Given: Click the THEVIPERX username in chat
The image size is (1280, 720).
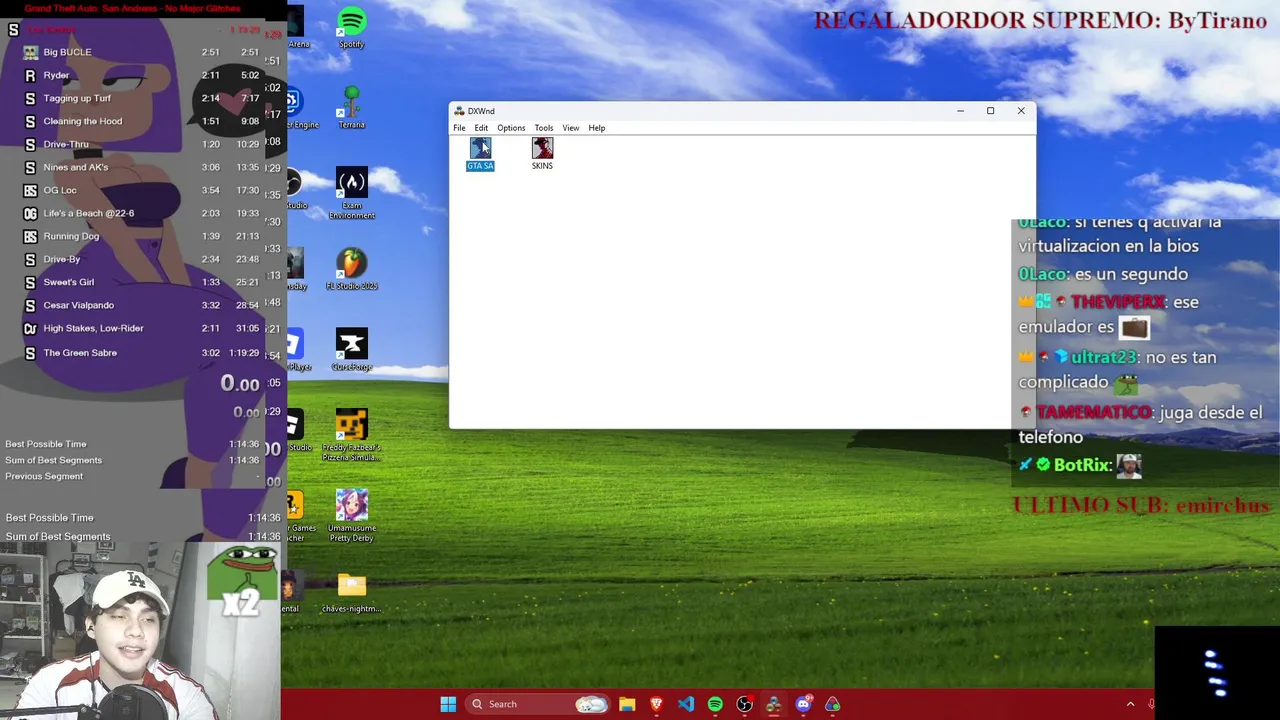Looking at the screenshot, I should coord(1117,302).
